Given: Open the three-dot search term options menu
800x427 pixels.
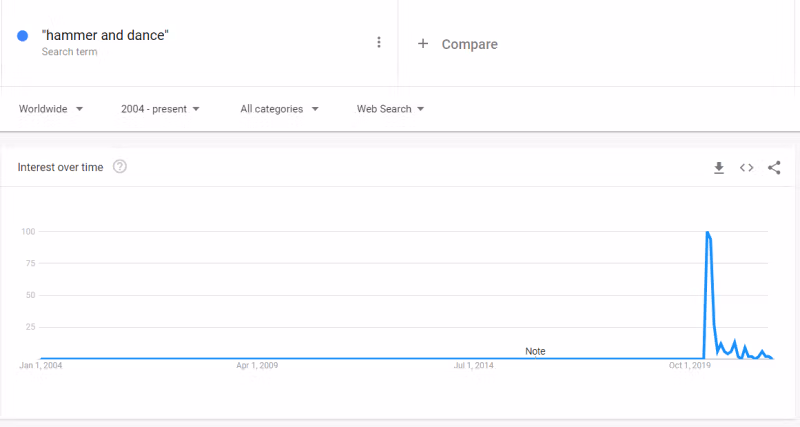Looking at the screenshot, I should [x=379, y=42].
